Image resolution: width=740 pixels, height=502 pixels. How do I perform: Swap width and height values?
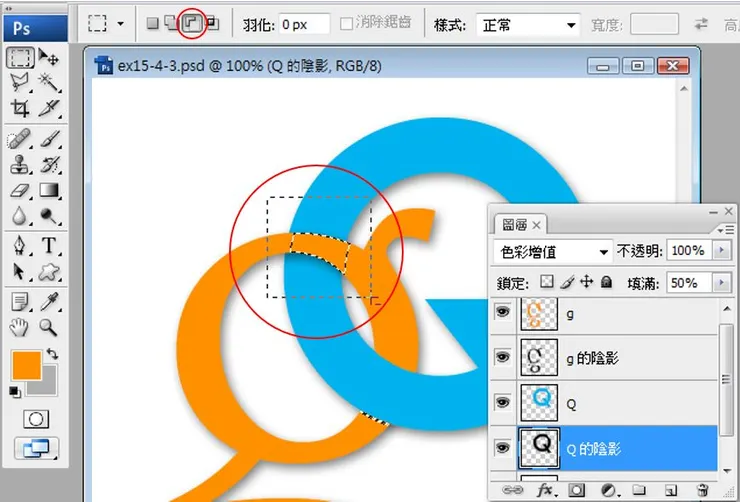click(x=701, y=24)
